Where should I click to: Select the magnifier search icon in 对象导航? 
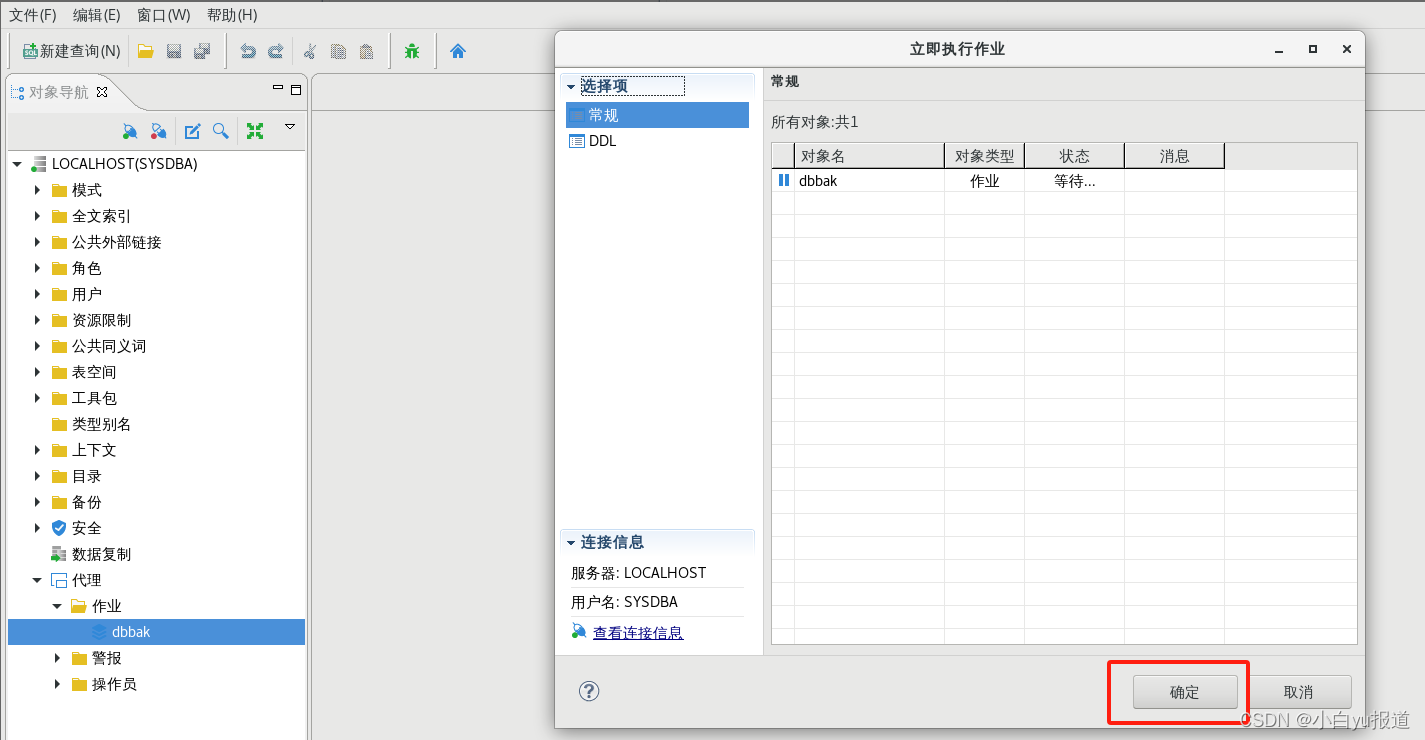221,130
